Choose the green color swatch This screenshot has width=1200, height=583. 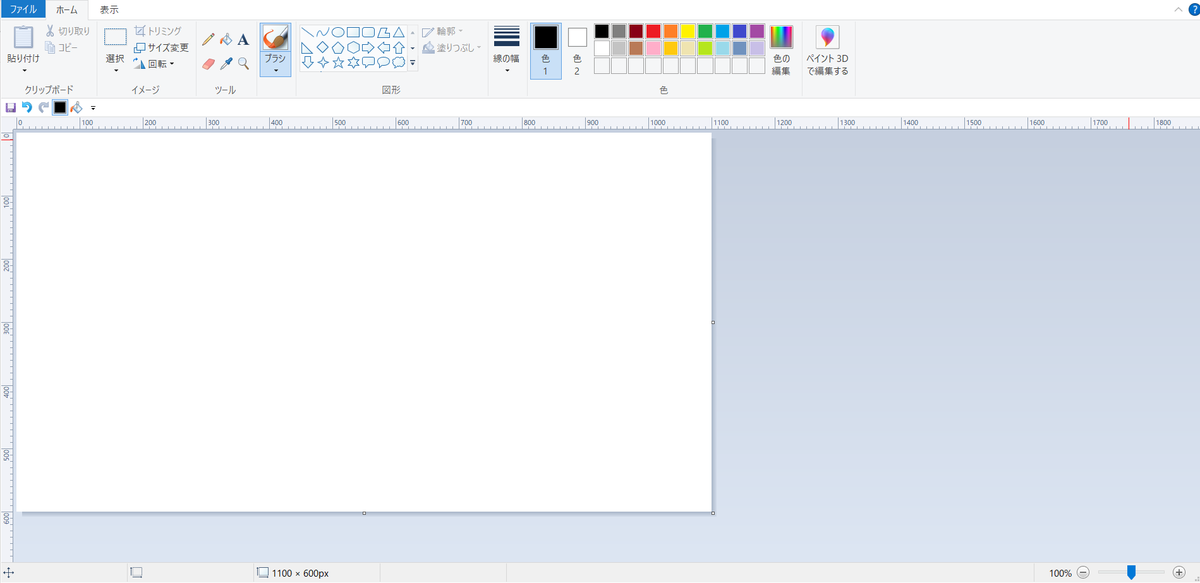pos(705,31)
